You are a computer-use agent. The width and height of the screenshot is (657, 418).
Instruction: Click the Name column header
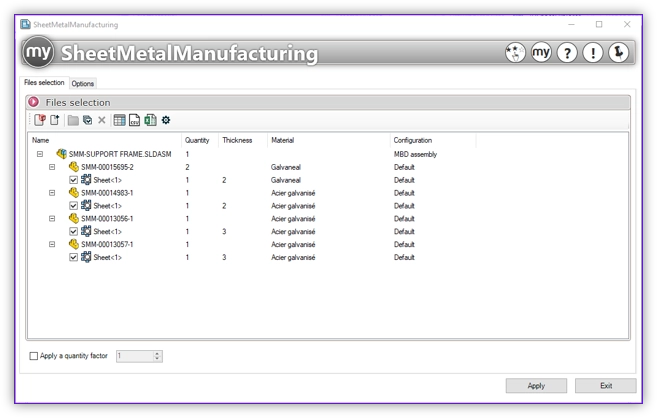click(x=104, y=140)
